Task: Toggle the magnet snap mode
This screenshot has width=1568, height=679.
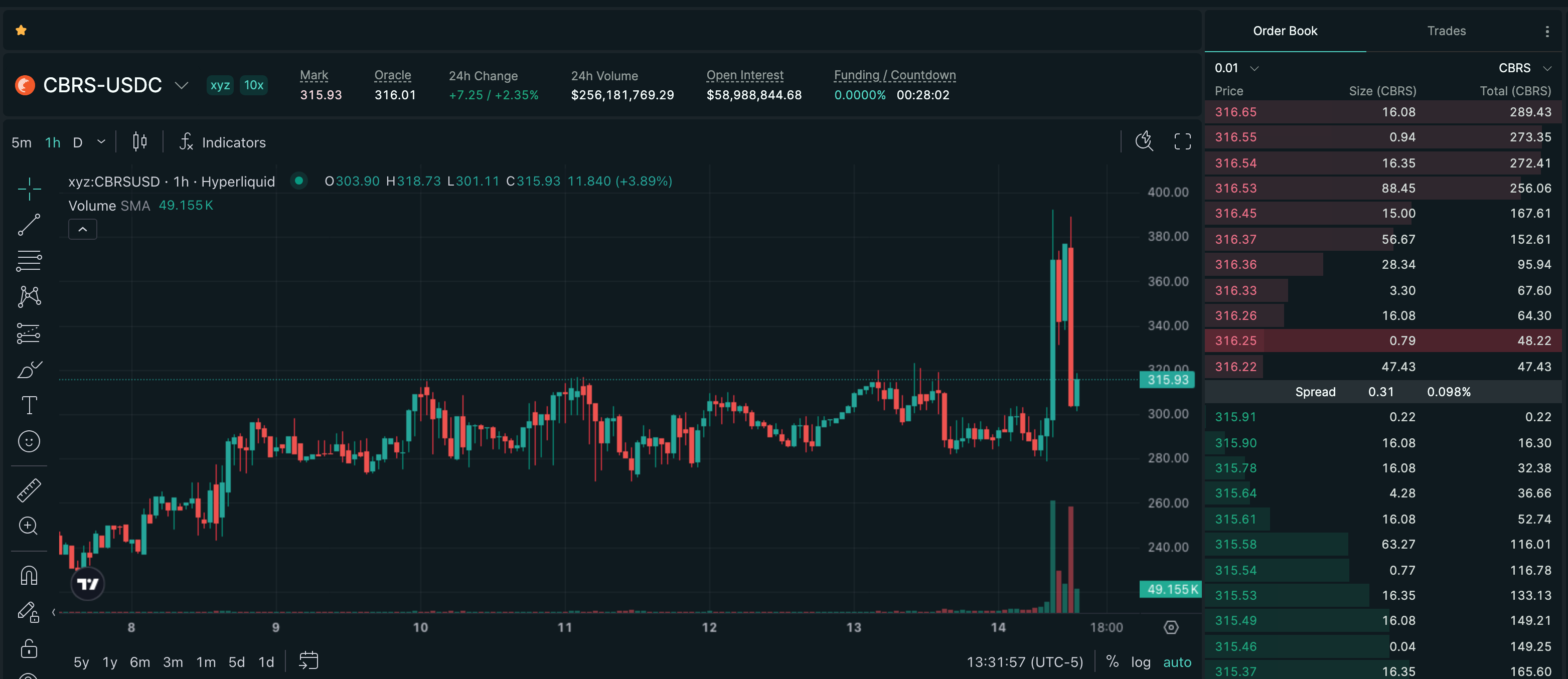Action: (29, 575)
